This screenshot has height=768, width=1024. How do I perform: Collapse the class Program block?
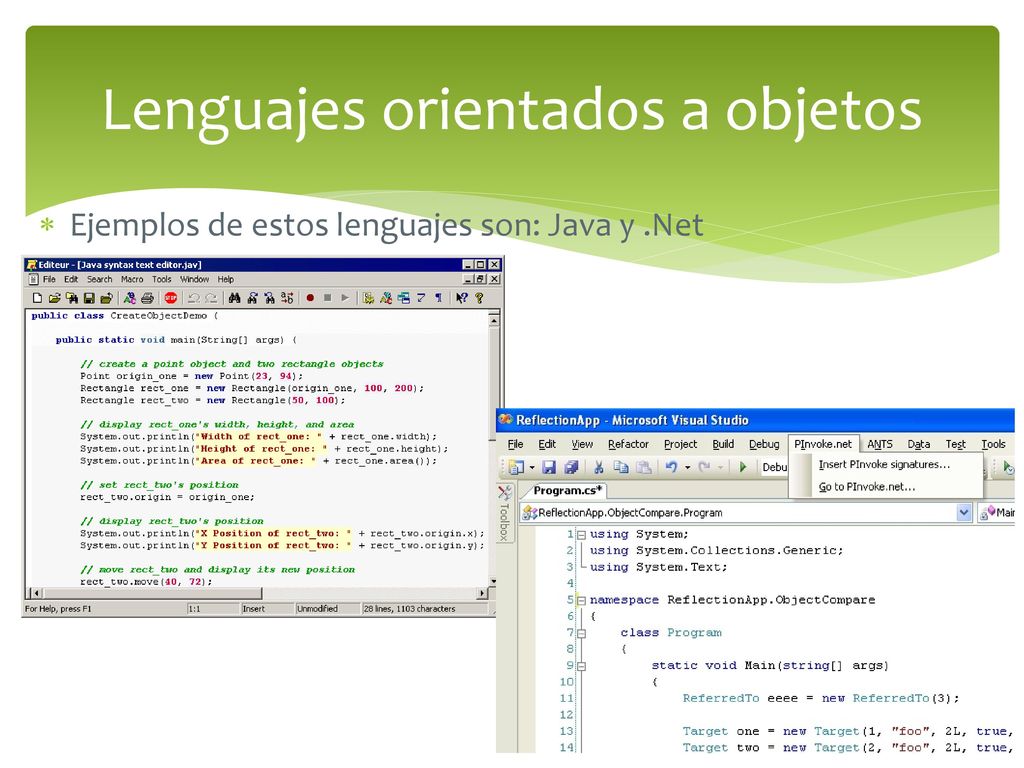[x=581, y=633]
